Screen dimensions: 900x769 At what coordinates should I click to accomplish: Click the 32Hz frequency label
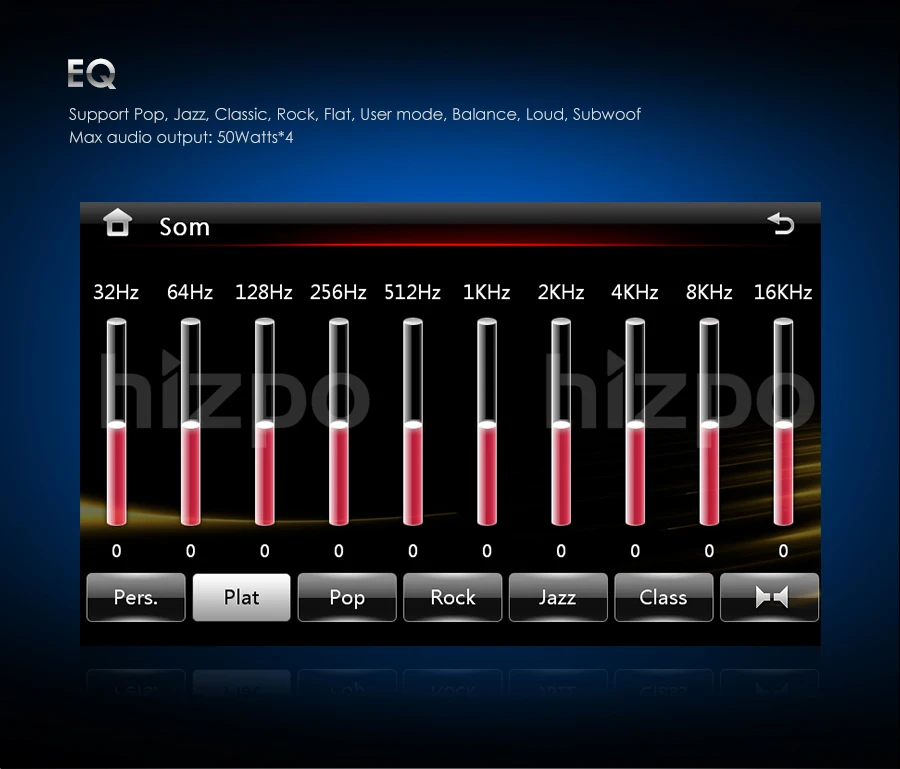[x=116, y=292]
